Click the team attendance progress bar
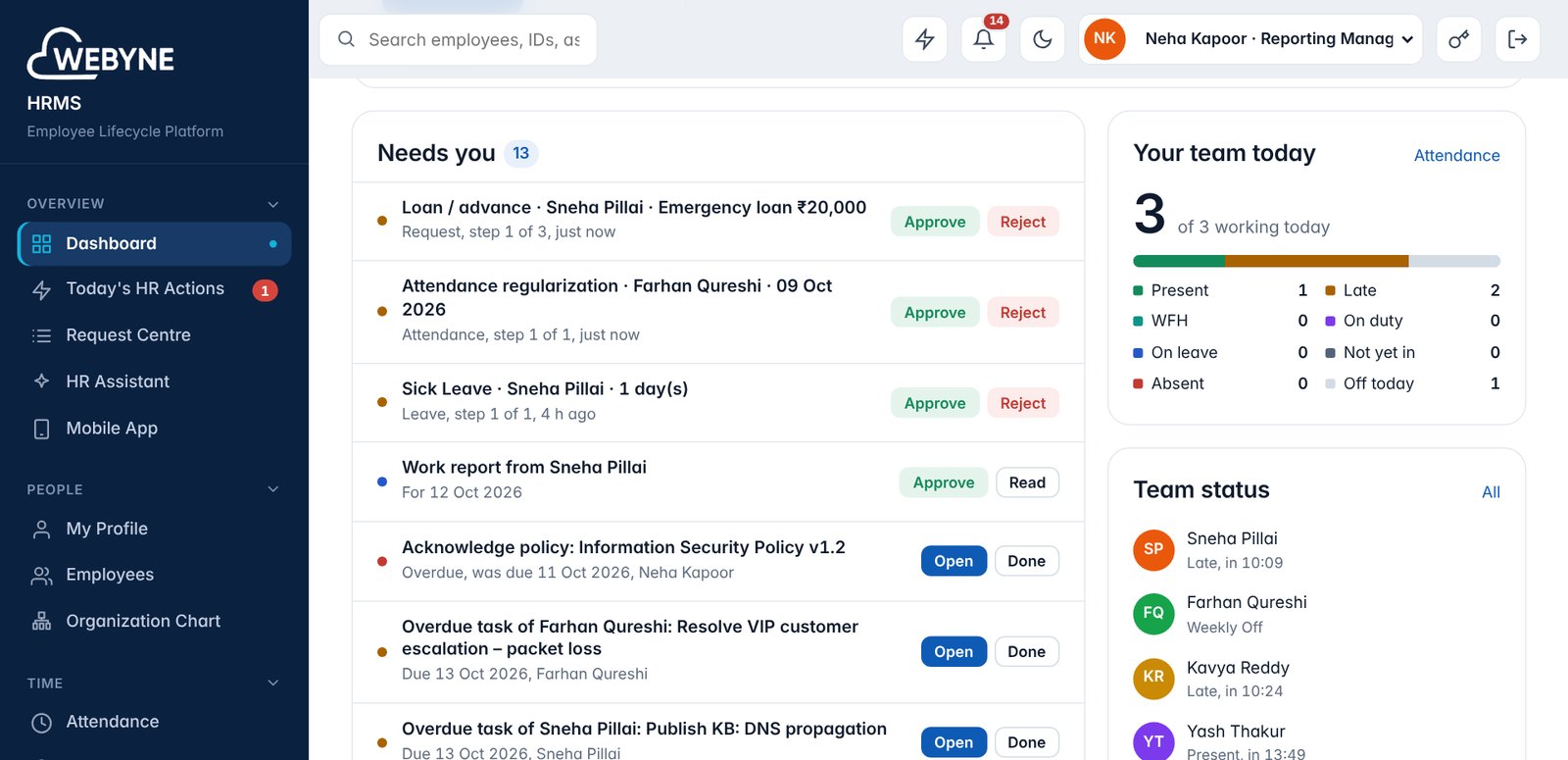Viewport: 1568px width, 760px height. (1316, 261)
